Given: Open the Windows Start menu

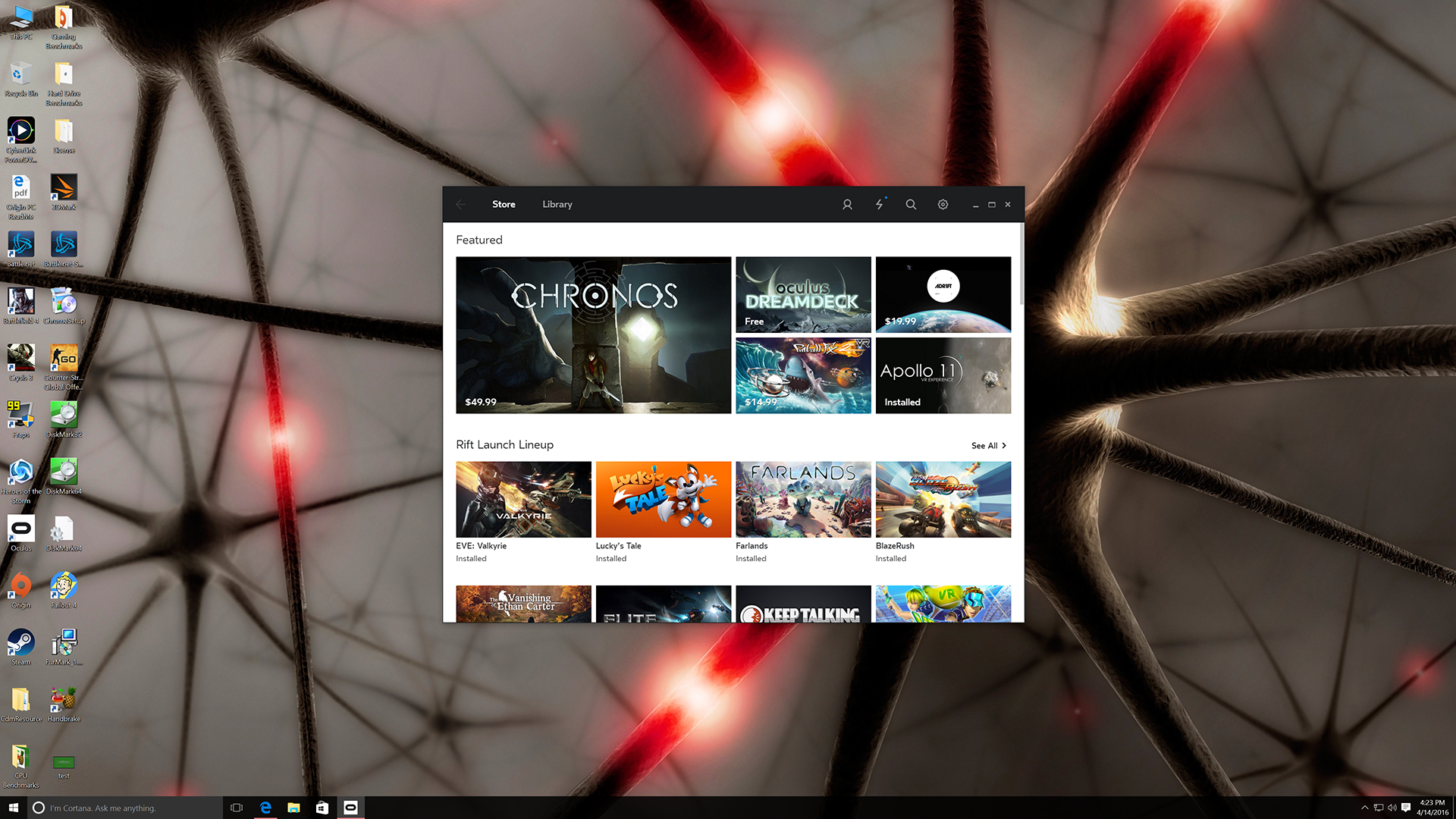Looking at the screenshot, I should point(13,808).
